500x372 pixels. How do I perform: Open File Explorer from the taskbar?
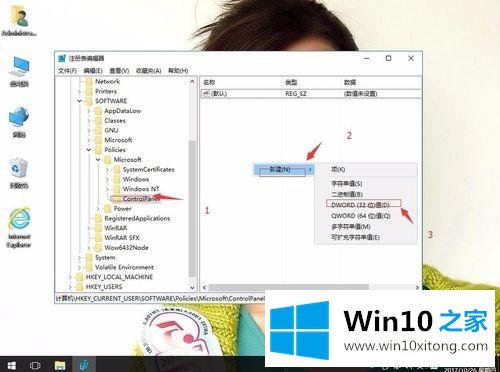point(60,365)
